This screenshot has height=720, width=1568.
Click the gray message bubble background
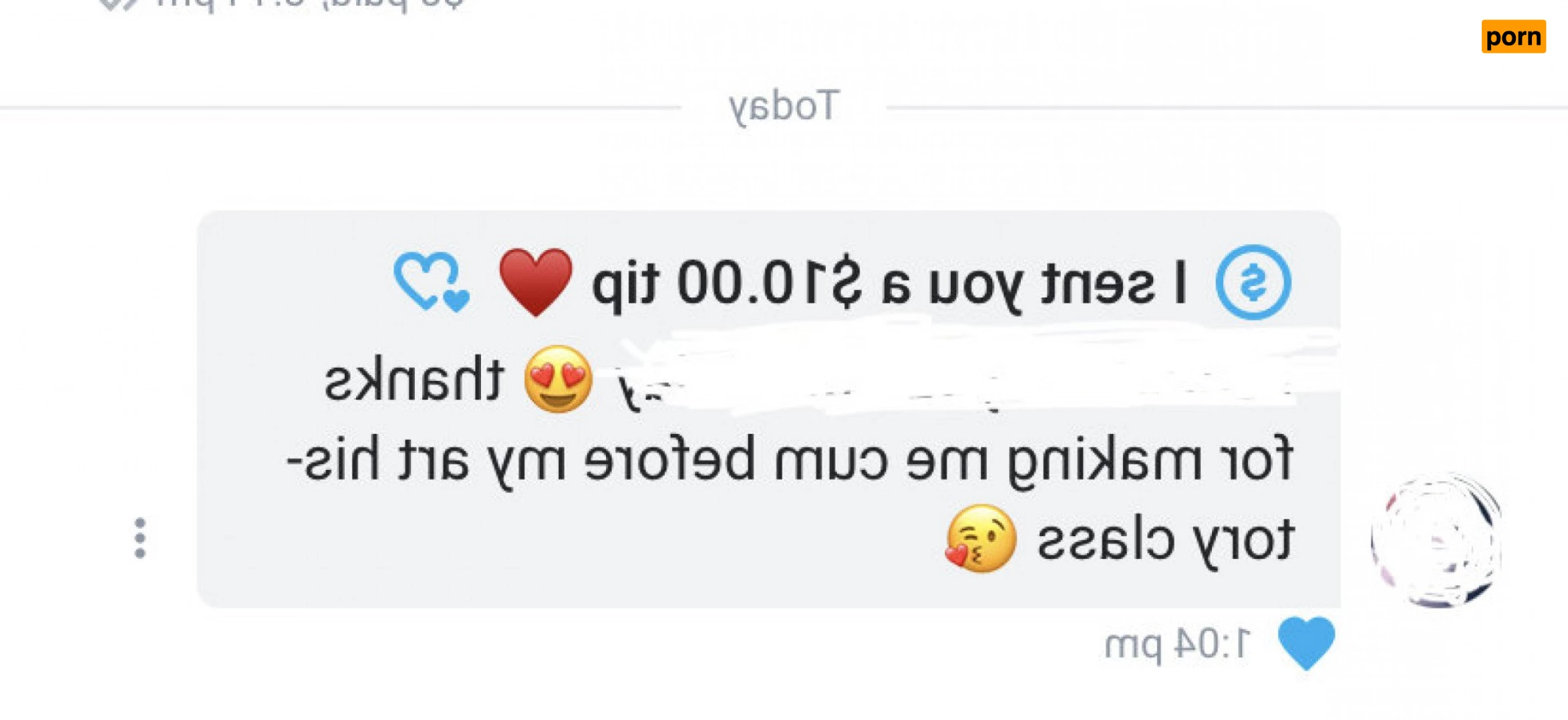[769, 409]
